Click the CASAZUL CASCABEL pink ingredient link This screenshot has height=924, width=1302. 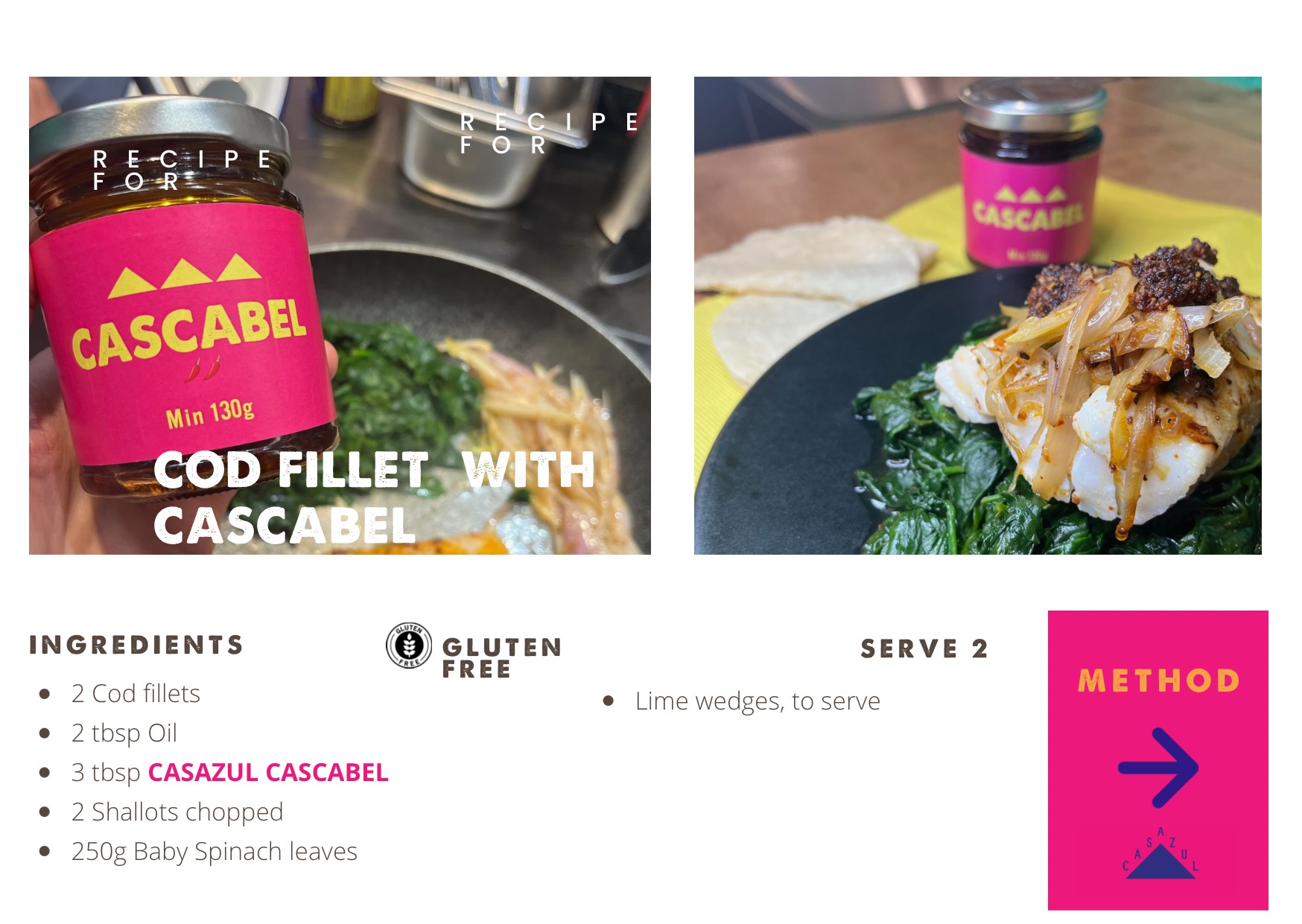268,772
